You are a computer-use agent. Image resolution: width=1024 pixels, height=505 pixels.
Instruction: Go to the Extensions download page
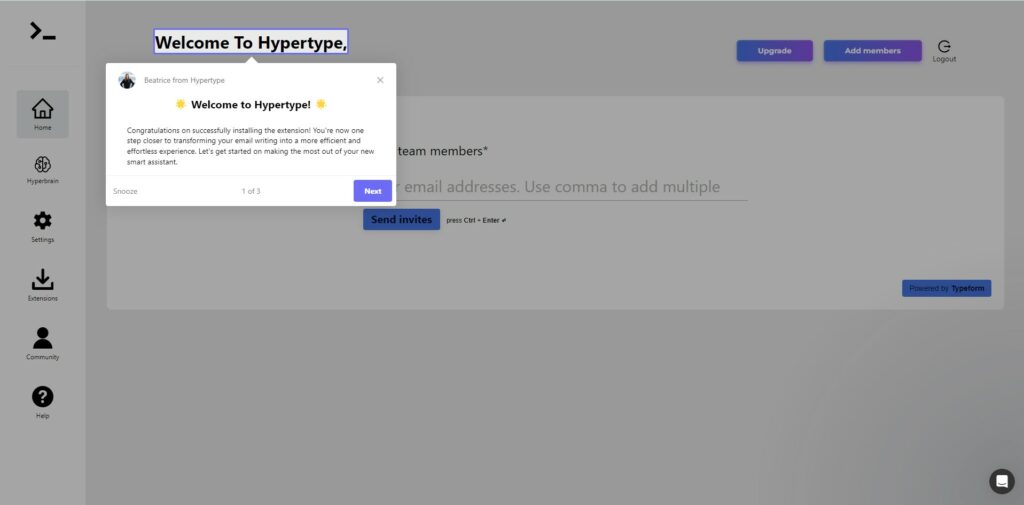click(42, 285)
